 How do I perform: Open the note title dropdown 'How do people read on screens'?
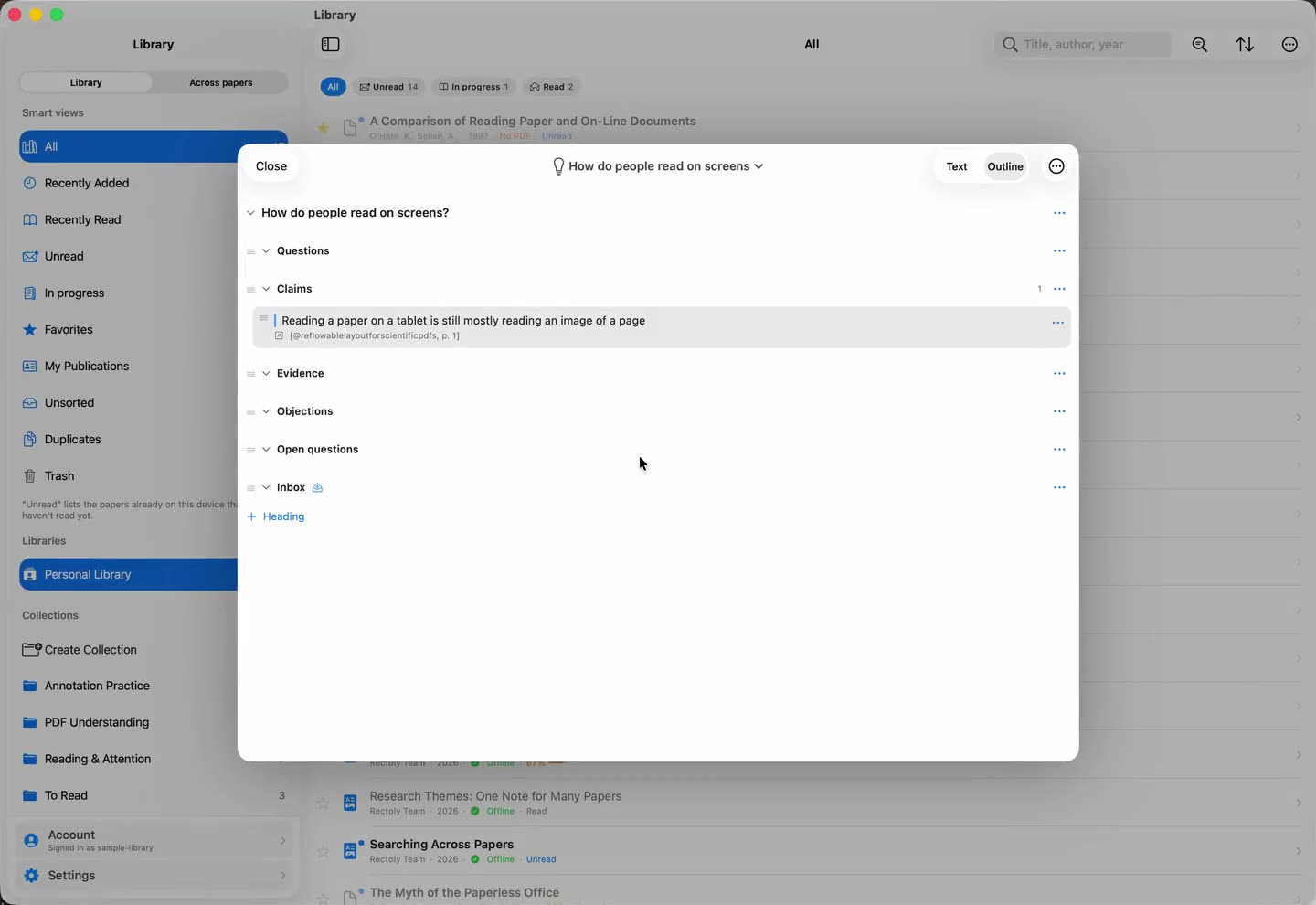(x=658, y=166)
